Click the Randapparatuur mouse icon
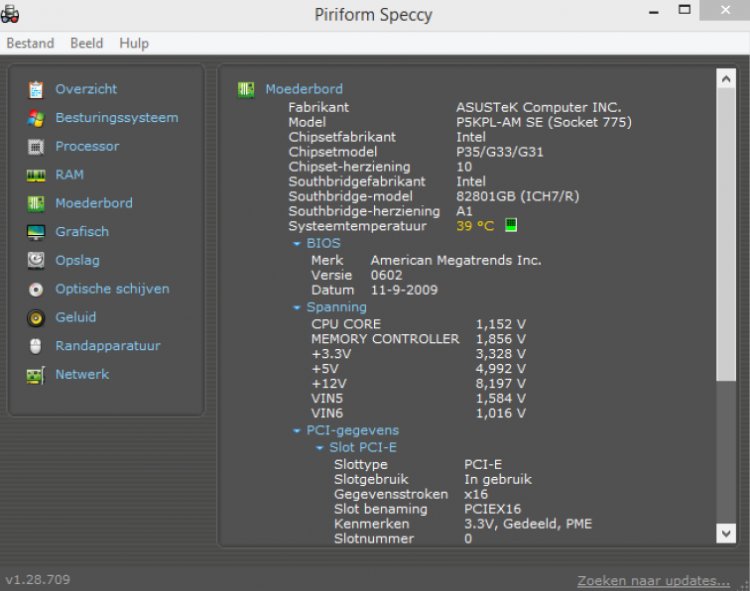 click(36, 346)
